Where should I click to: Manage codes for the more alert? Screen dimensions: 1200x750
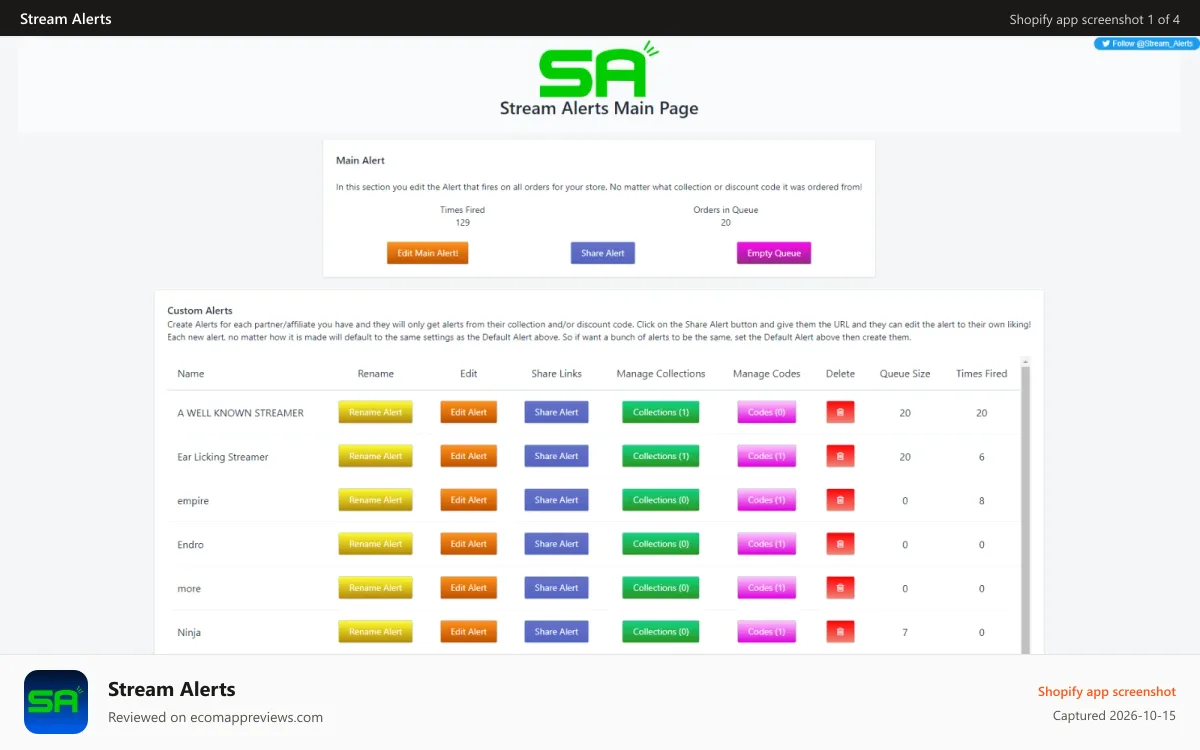pos(767,588)
